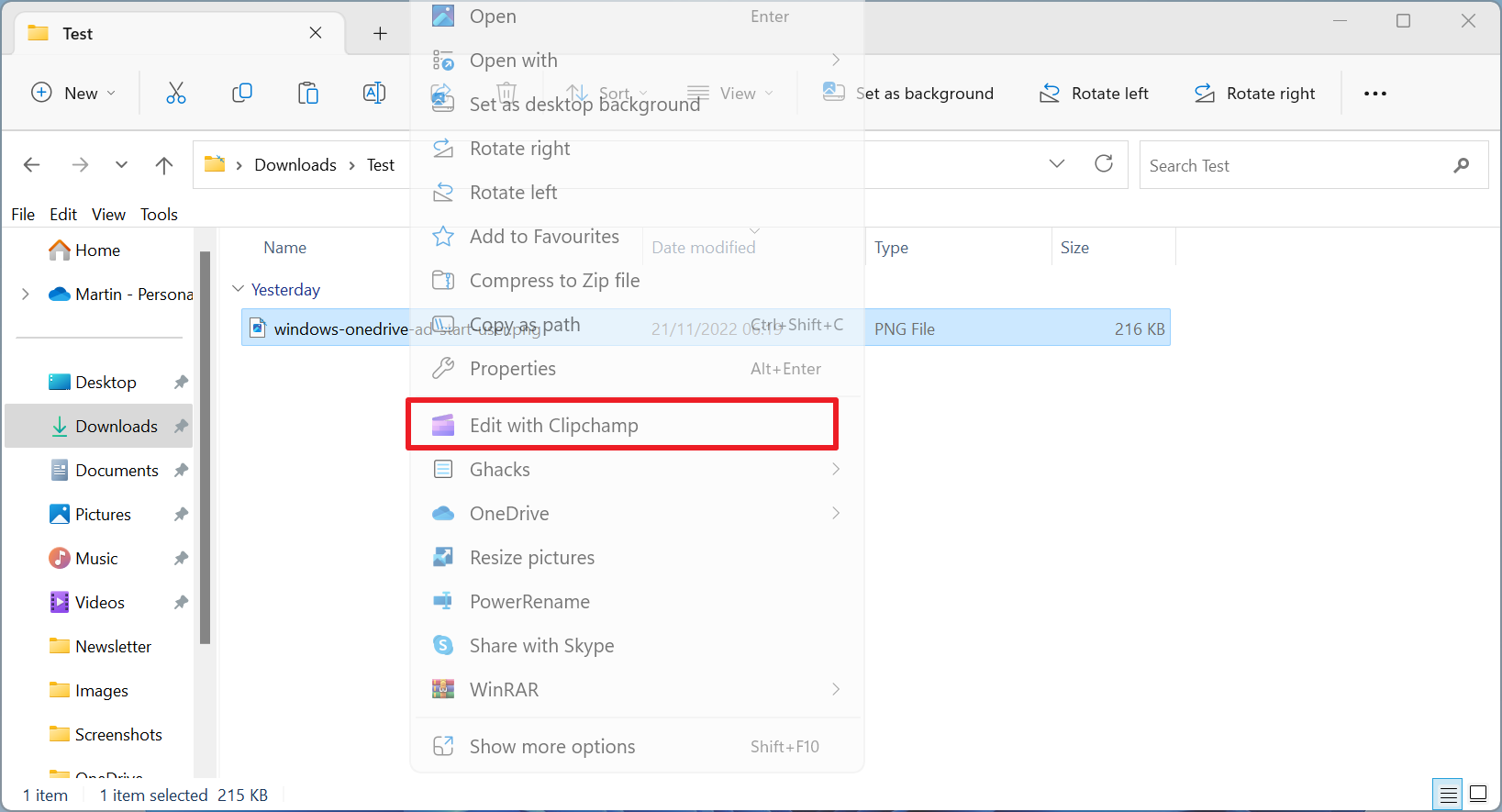1502x812 pixels.
Task: Open address bar history dropdown chevron
Action: [x=1057, y=164]
